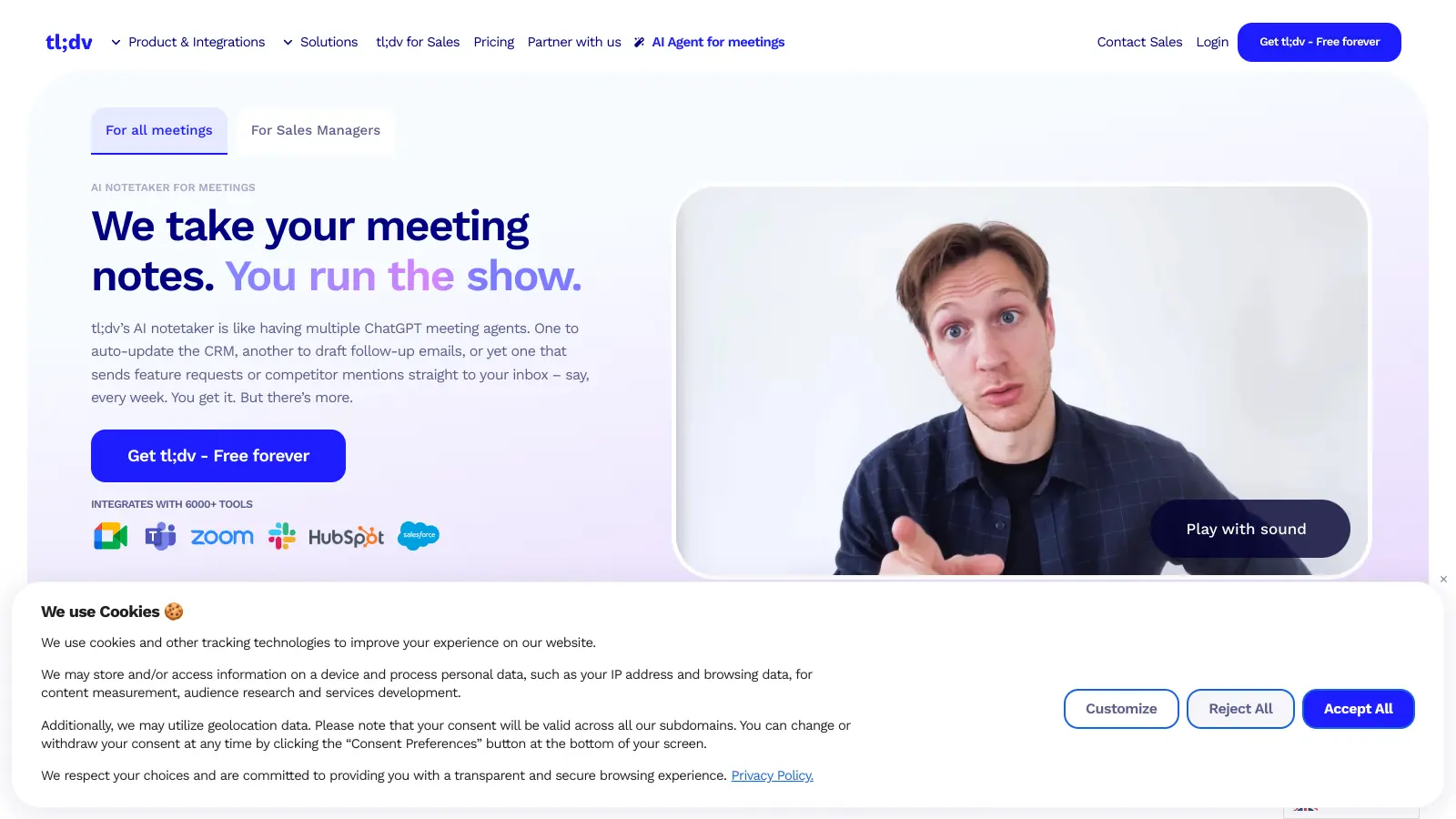Click the hero video thumbnail
1456x819 pixels.
[x=1021, y=380]
